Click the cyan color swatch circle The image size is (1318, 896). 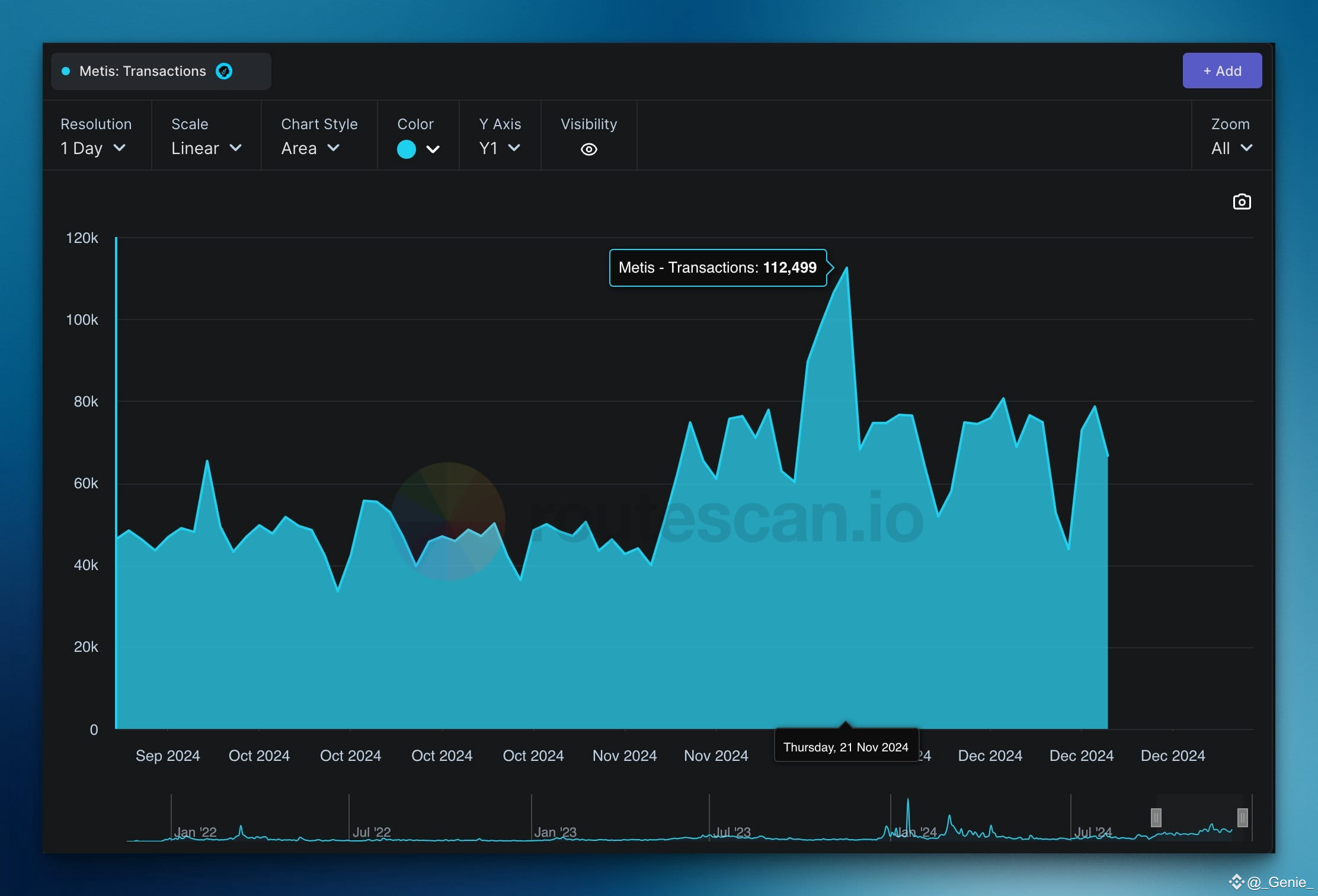pos(407,149)
